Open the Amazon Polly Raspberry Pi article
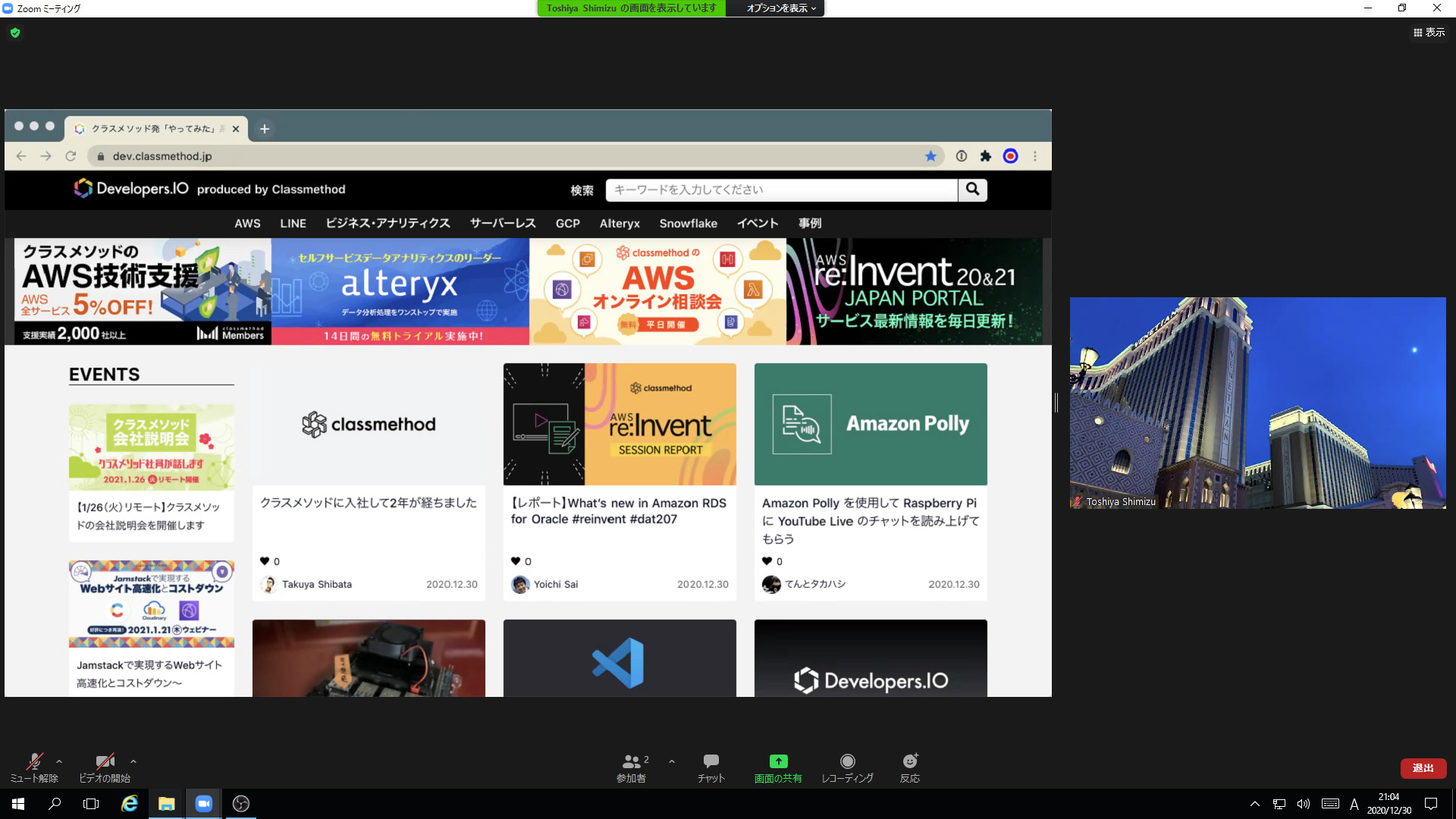1456x819 pixels. click(871, 521)
